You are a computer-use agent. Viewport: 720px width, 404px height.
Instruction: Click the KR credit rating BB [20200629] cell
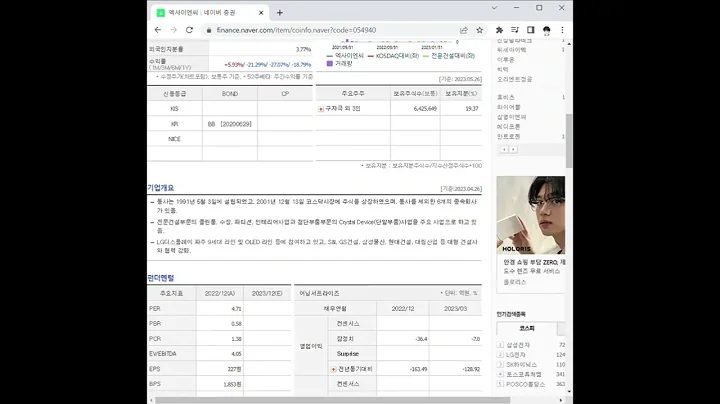pyautogui.click(x=230, y=124)
